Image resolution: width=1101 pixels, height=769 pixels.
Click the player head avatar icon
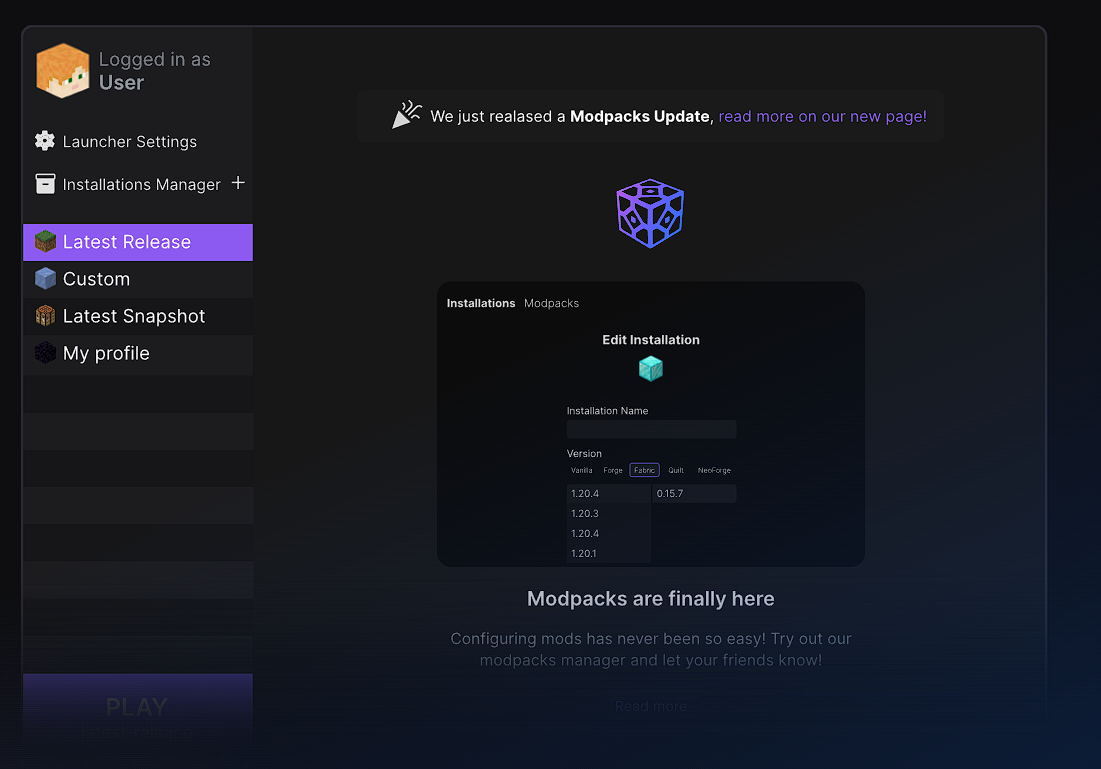coord(62,69)
